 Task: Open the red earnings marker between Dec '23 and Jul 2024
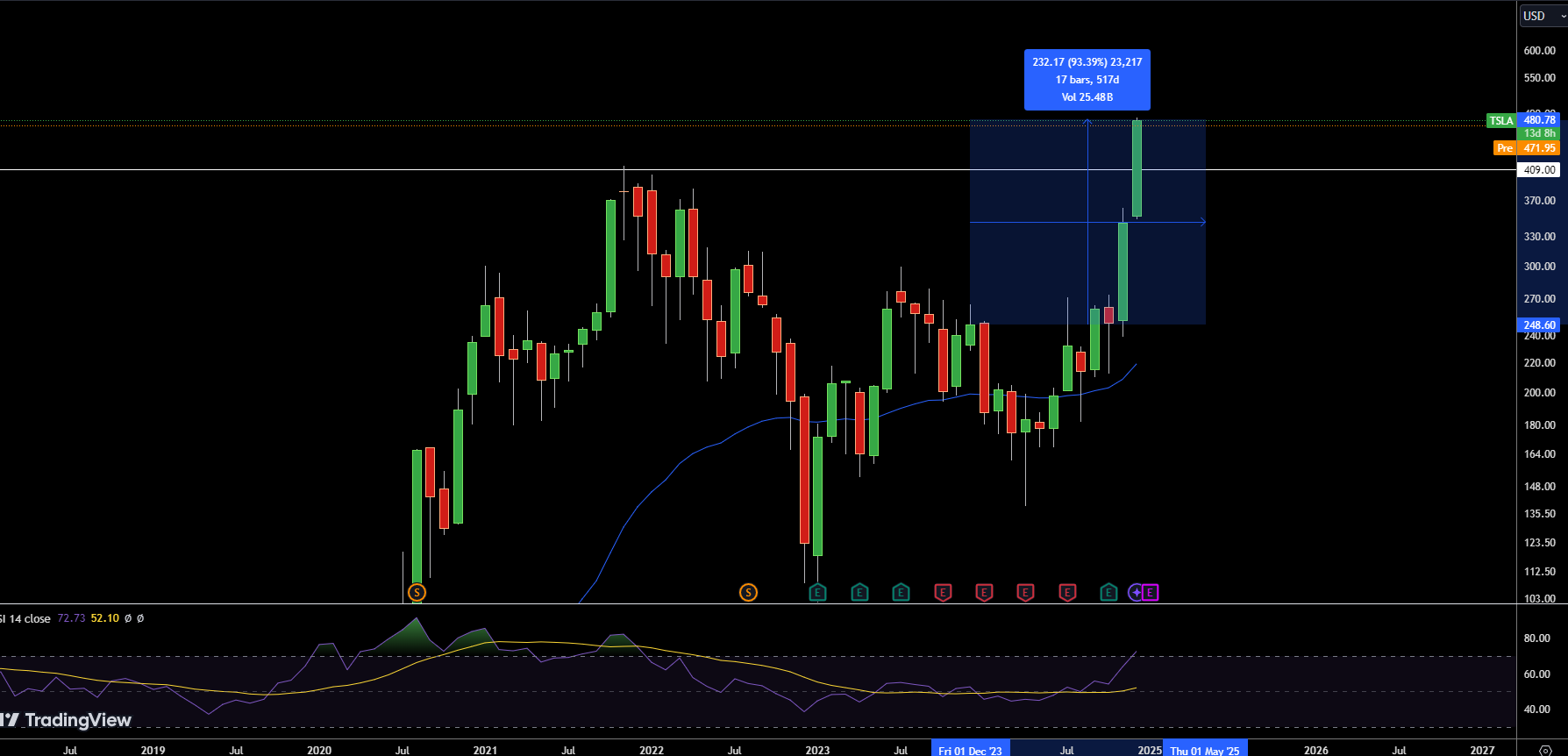[x=1025, y=593]
